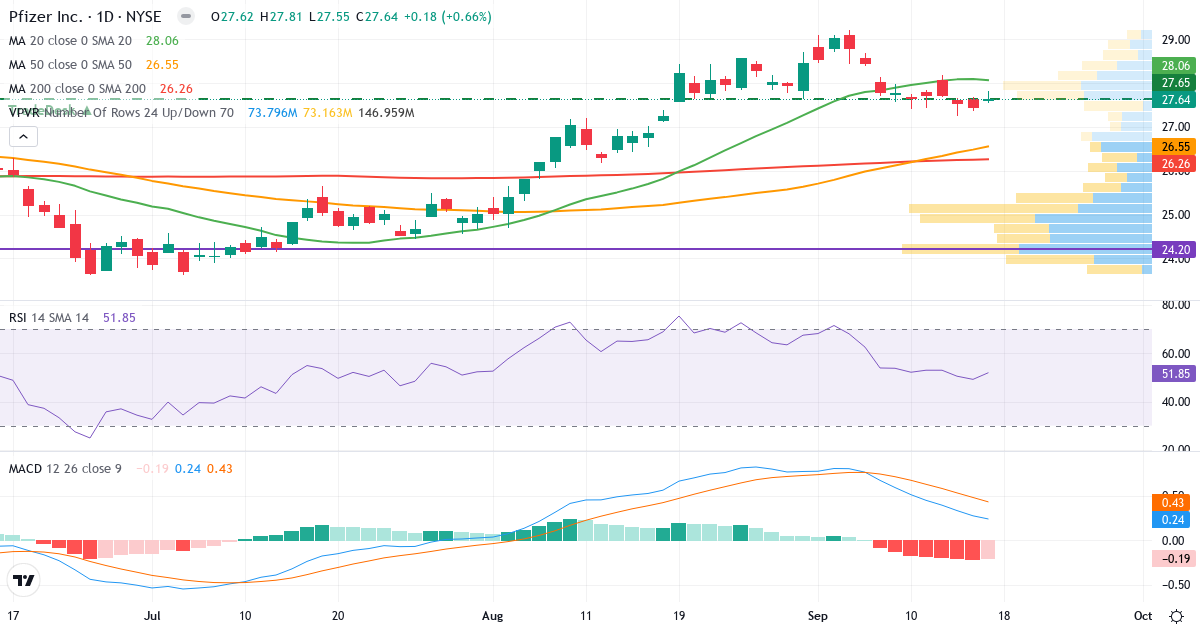This screenshot has height=630, width=1200.
Task: Click the MA 200 value 26.26 in legend
Action: tap(176, 89)
